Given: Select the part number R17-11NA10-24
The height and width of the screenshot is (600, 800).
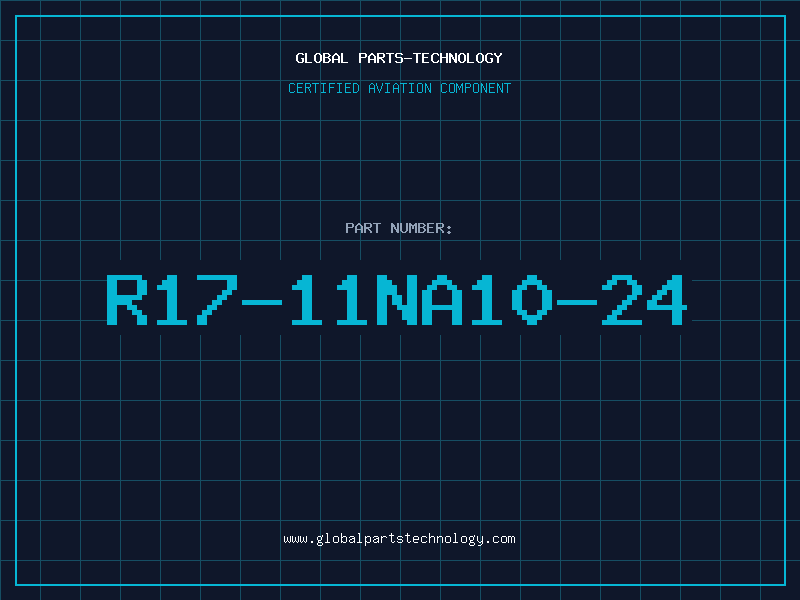Looking at the screenshot, I should tap(397, 300).
